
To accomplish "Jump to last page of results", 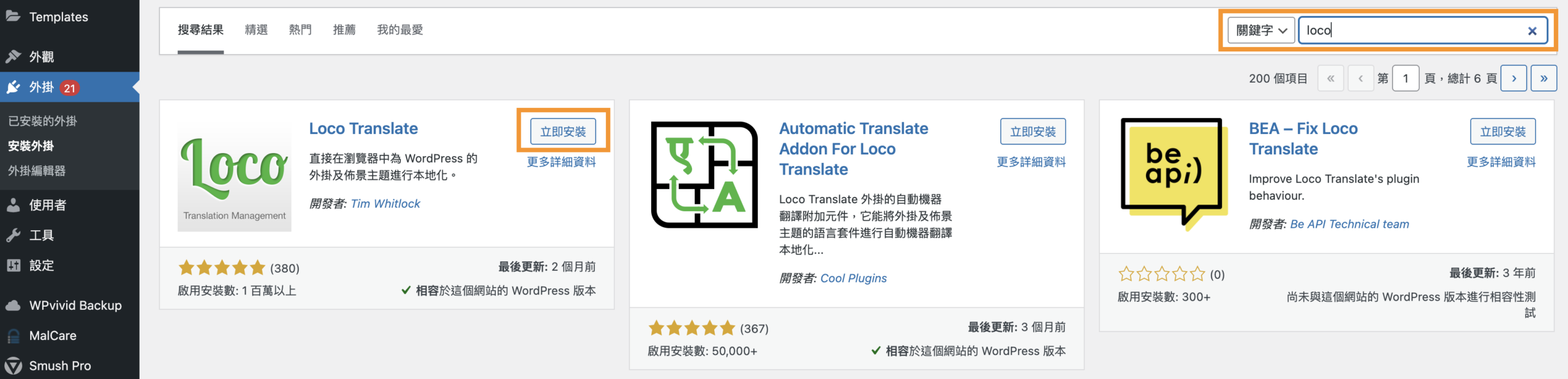I will pos(1543,78).
